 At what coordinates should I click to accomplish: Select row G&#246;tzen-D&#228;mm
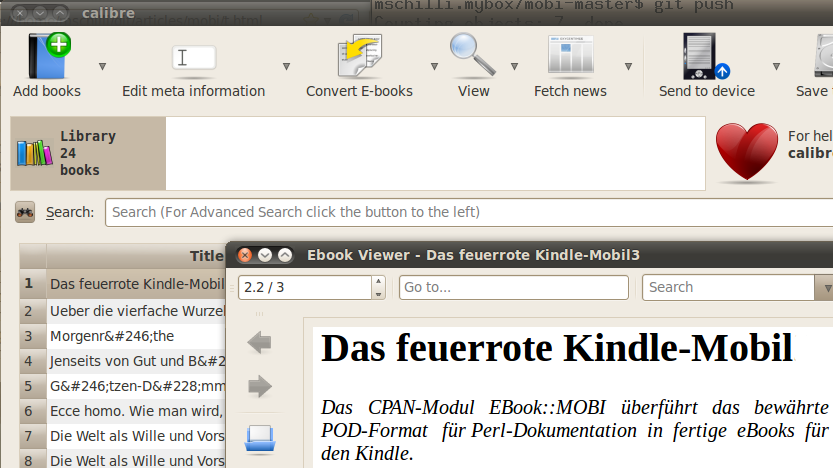click(x=136, y=386)
